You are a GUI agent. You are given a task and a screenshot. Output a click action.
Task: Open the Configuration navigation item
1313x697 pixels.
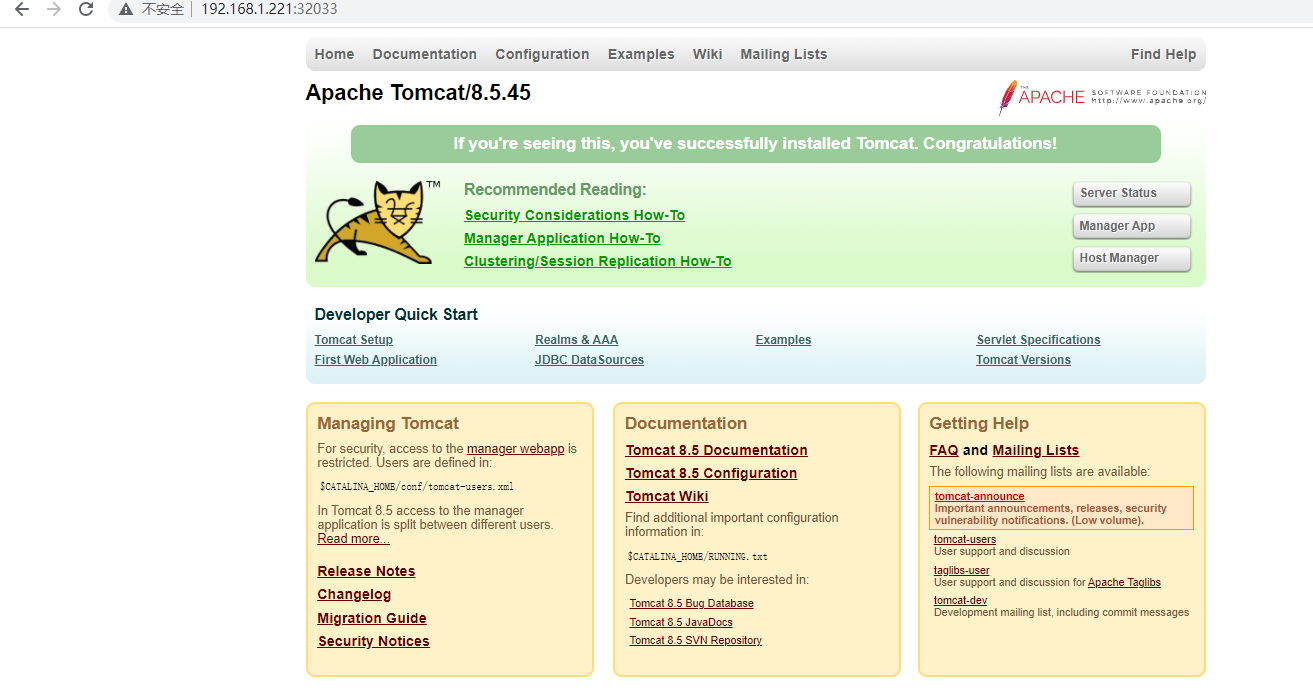542,54
